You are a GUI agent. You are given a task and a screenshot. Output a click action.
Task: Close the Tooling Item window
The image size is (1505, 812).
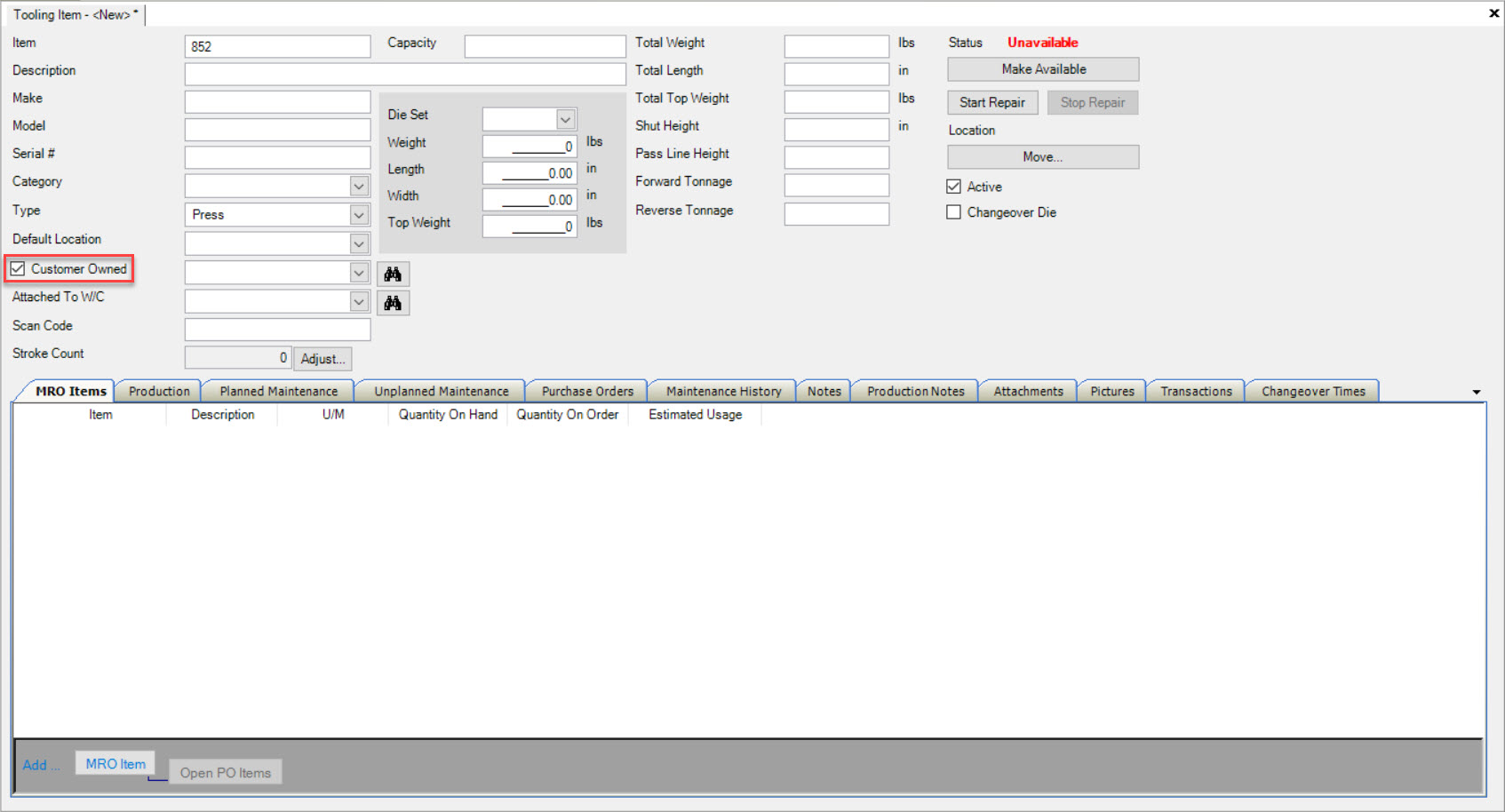1493,13
